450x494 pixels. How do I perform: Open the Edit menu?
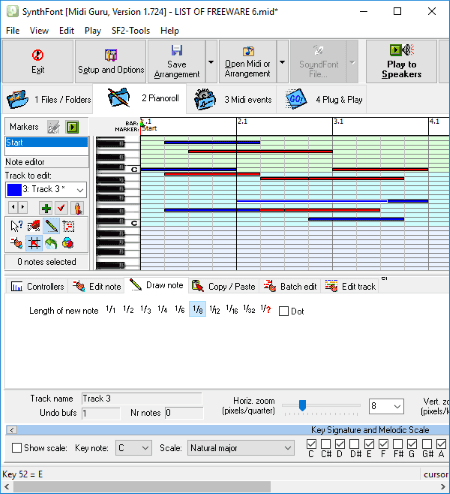(x=66, y=31)
